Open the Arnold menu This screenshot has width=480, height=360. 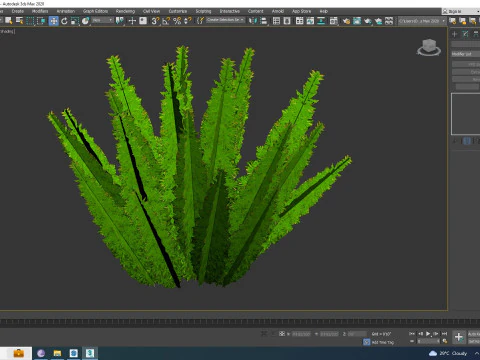pyautogui.click(x=278, y=11)
